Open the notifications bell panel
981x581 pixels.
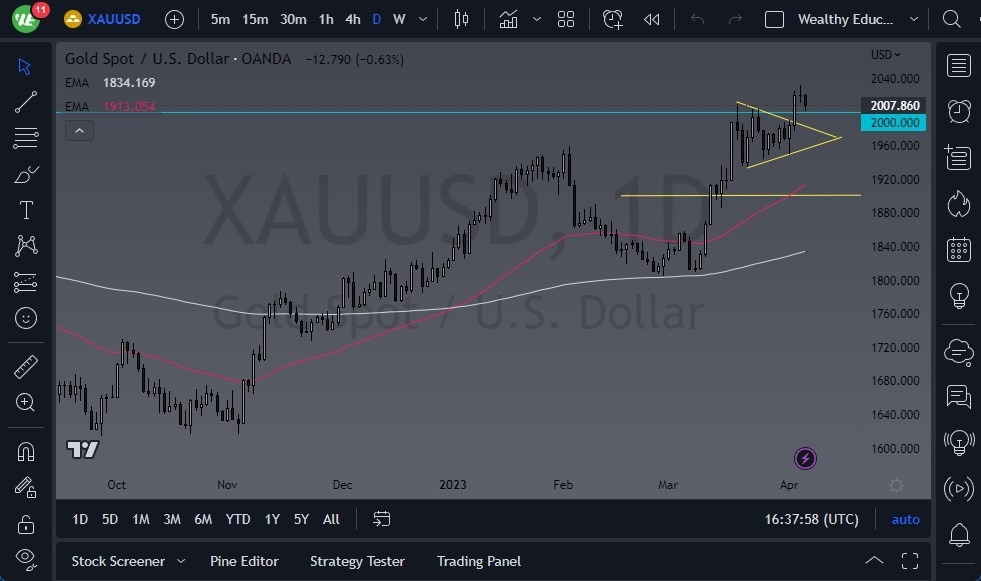(x=959, y=534)
